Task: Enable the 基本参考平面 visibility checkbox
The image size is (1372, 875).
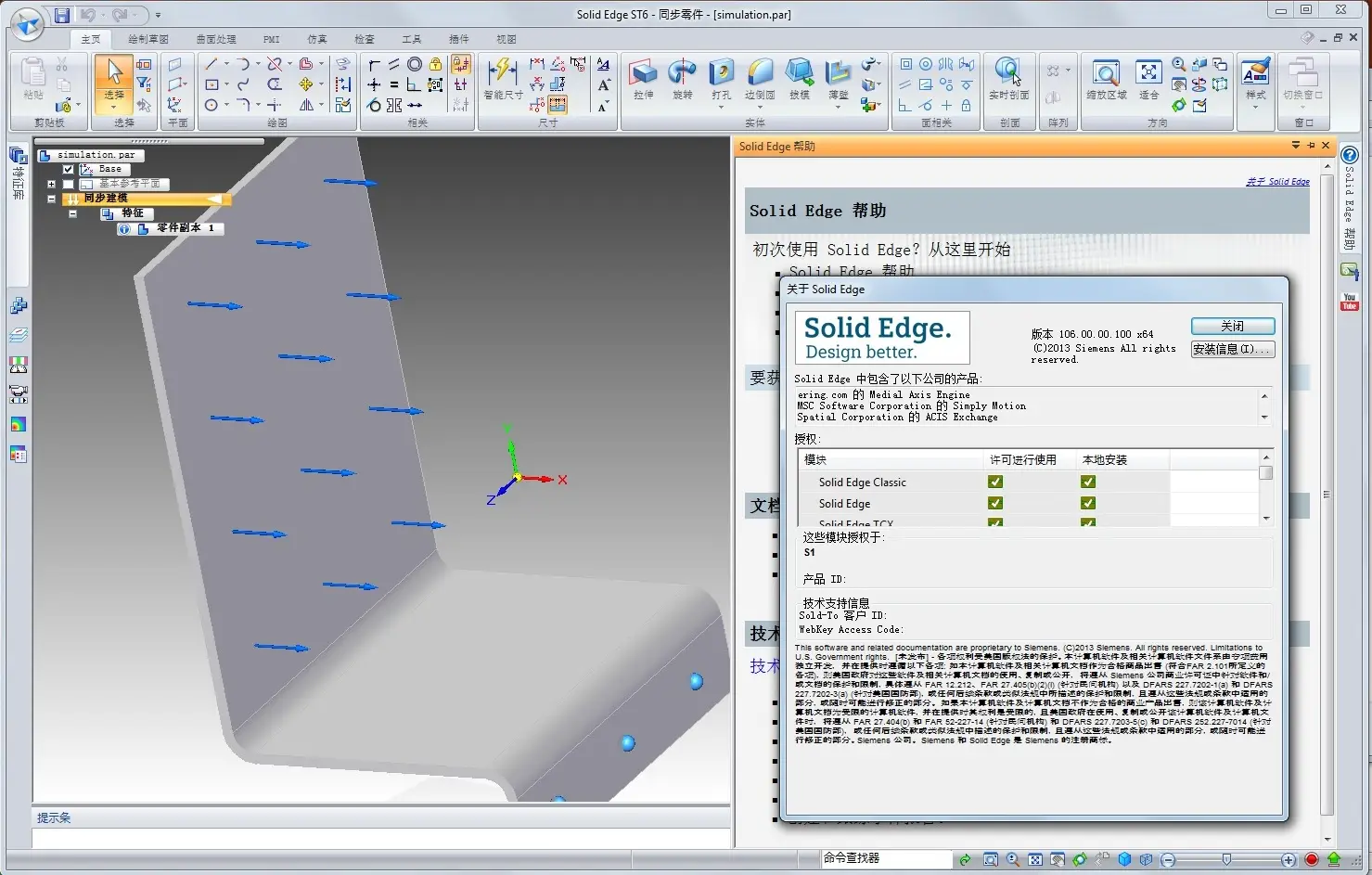Action: coord(68,185)
